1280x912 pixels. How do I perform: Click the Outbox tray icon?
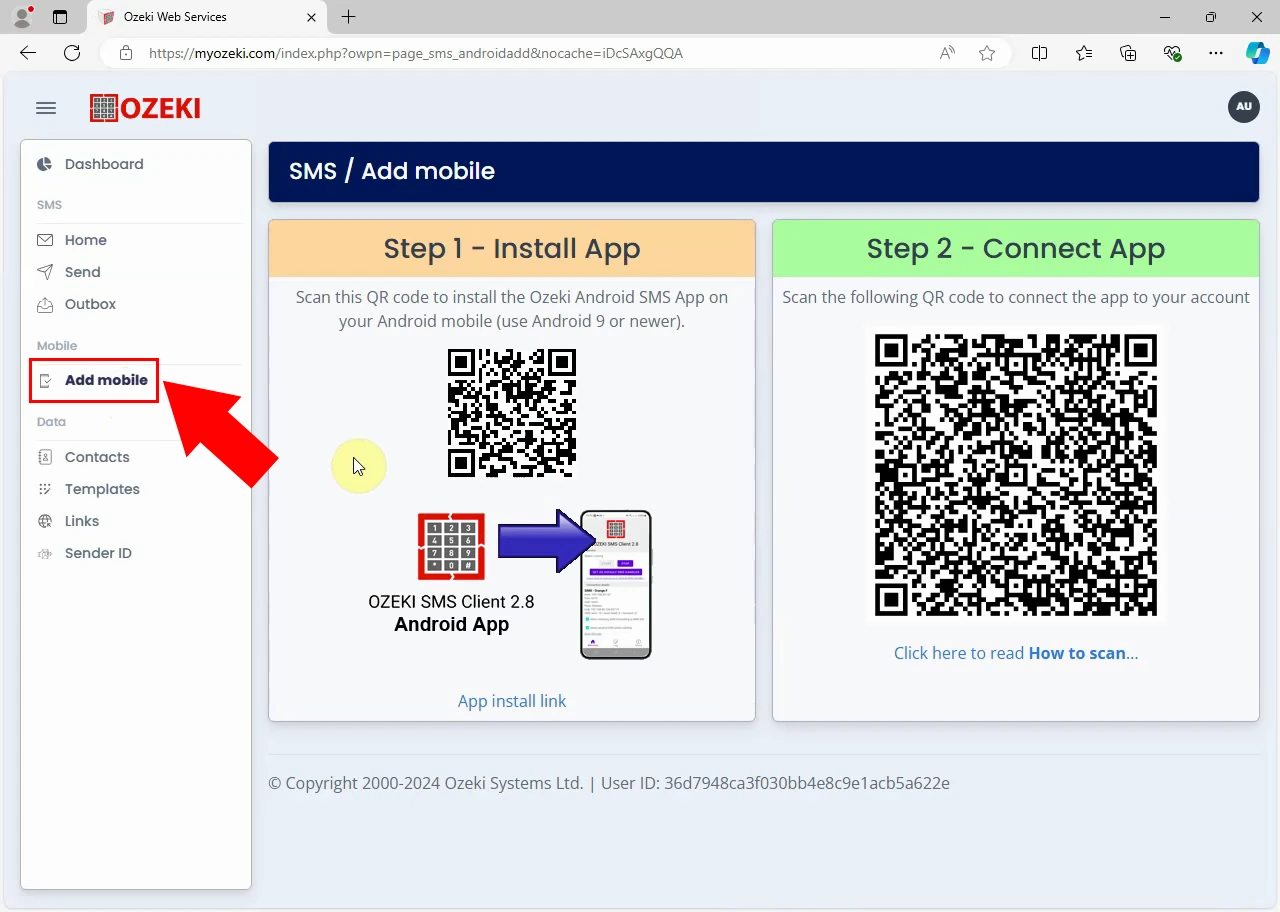(45, 304)
